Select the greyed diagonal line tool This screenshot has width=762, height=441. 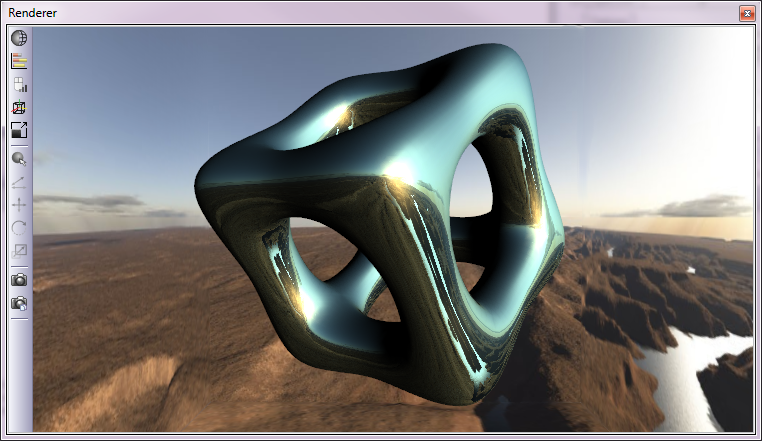click(x=19, y=181)
